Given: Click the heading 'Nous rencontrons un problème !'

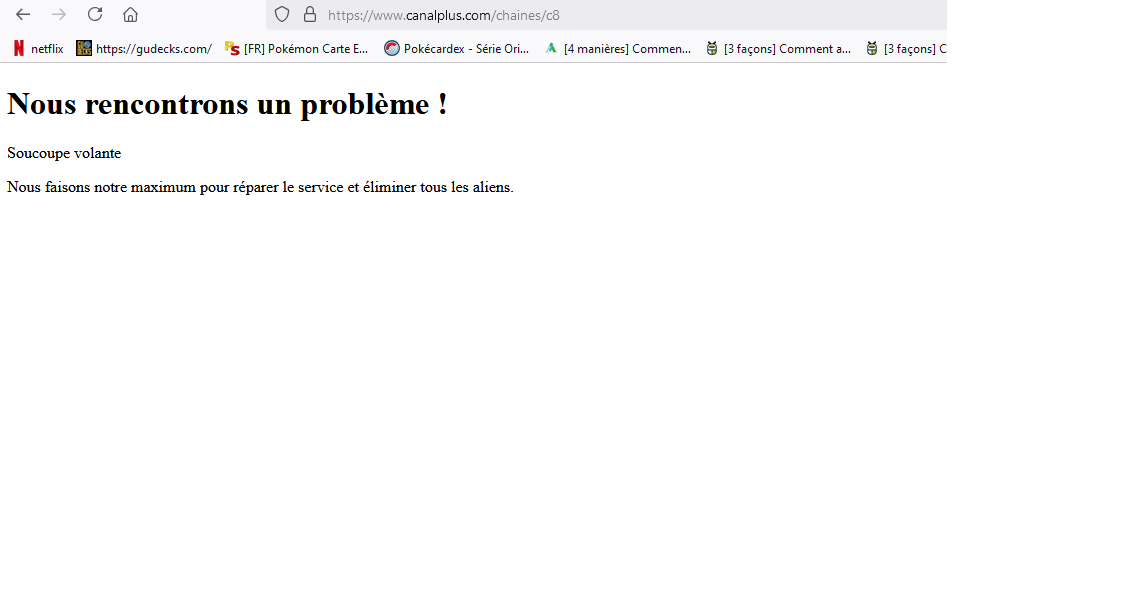Looking at the screenshot, I should coord(227,104).
